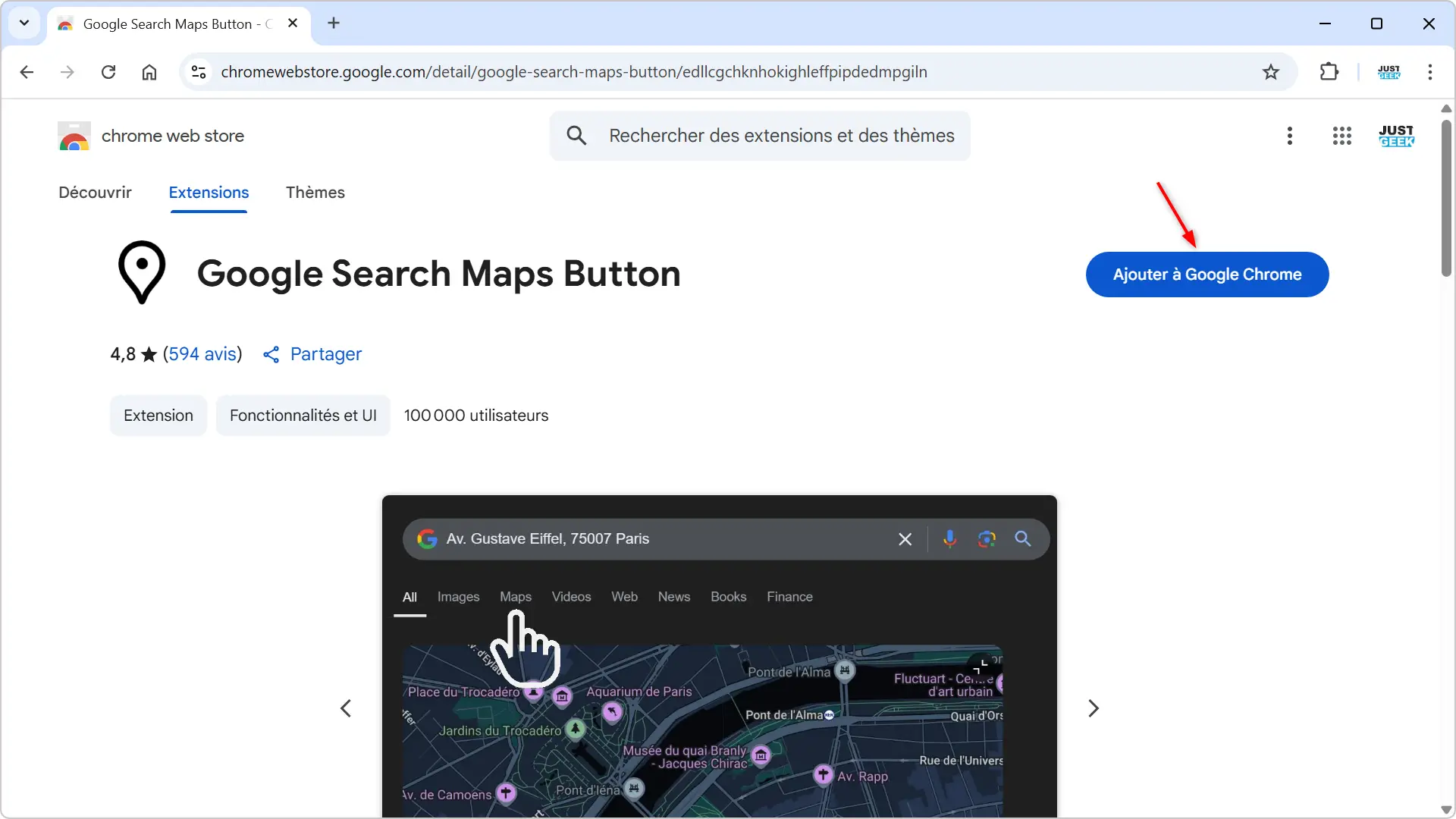1456x819 pixels.
Task: Switch to the Extensions tab
Action: tap(209, 193)
